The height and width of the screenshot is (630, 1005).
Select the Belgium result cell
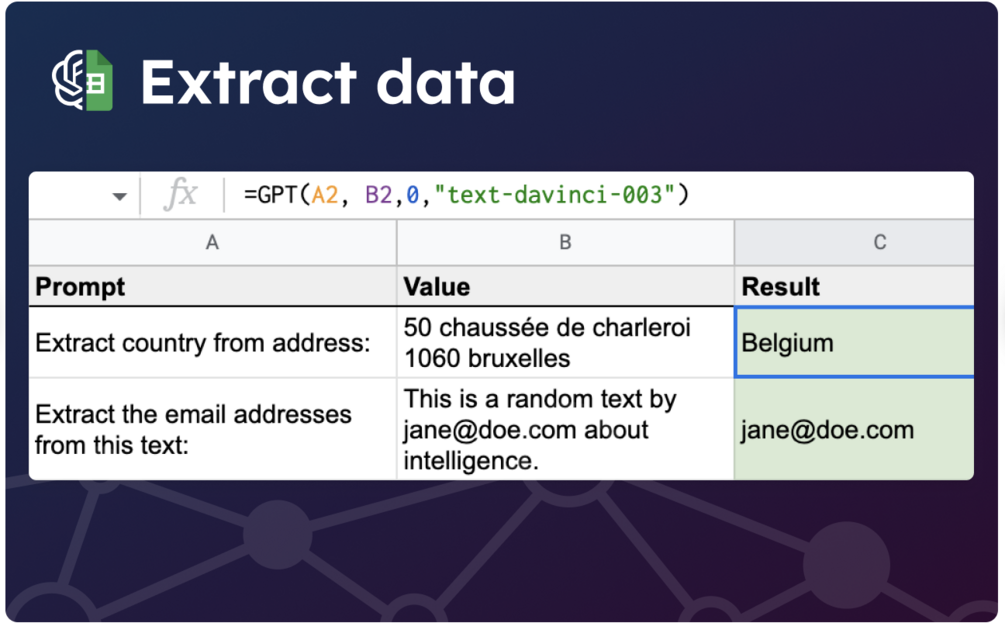(x=853, y=343)
